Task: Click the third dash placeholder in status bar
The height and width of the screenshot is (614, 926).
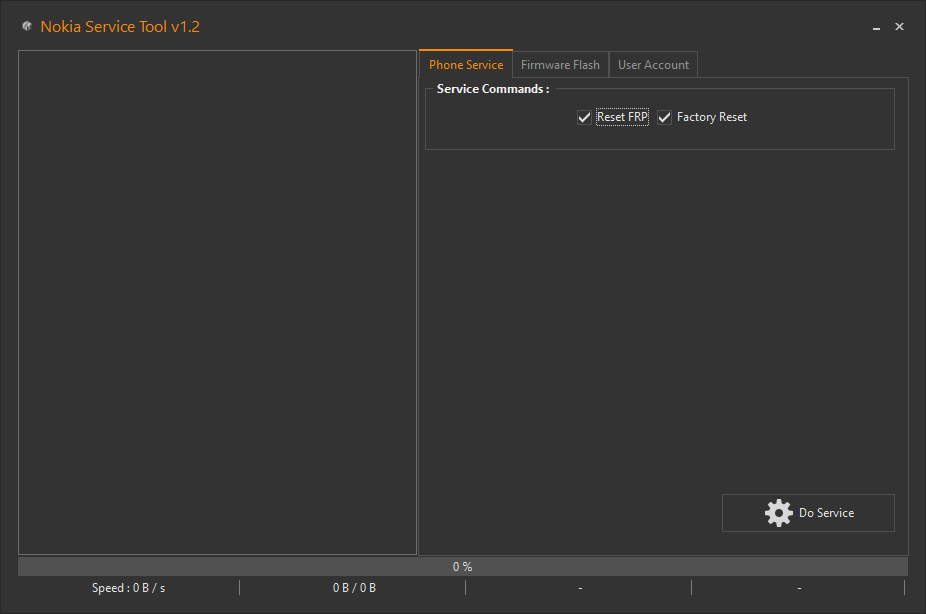Action: [x=579, y=588]
